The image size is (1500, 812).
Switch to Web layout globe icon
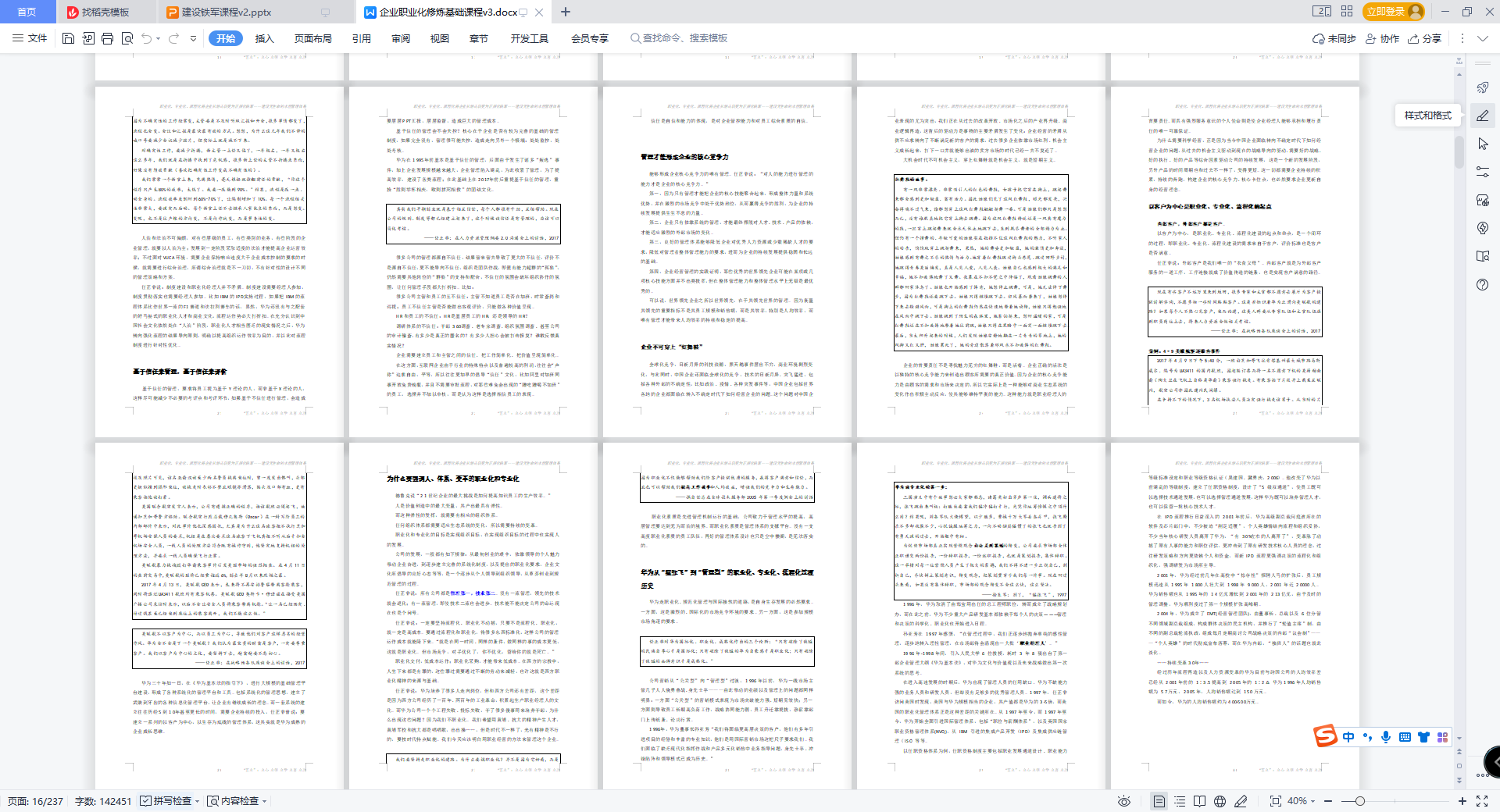[1220, 801]
